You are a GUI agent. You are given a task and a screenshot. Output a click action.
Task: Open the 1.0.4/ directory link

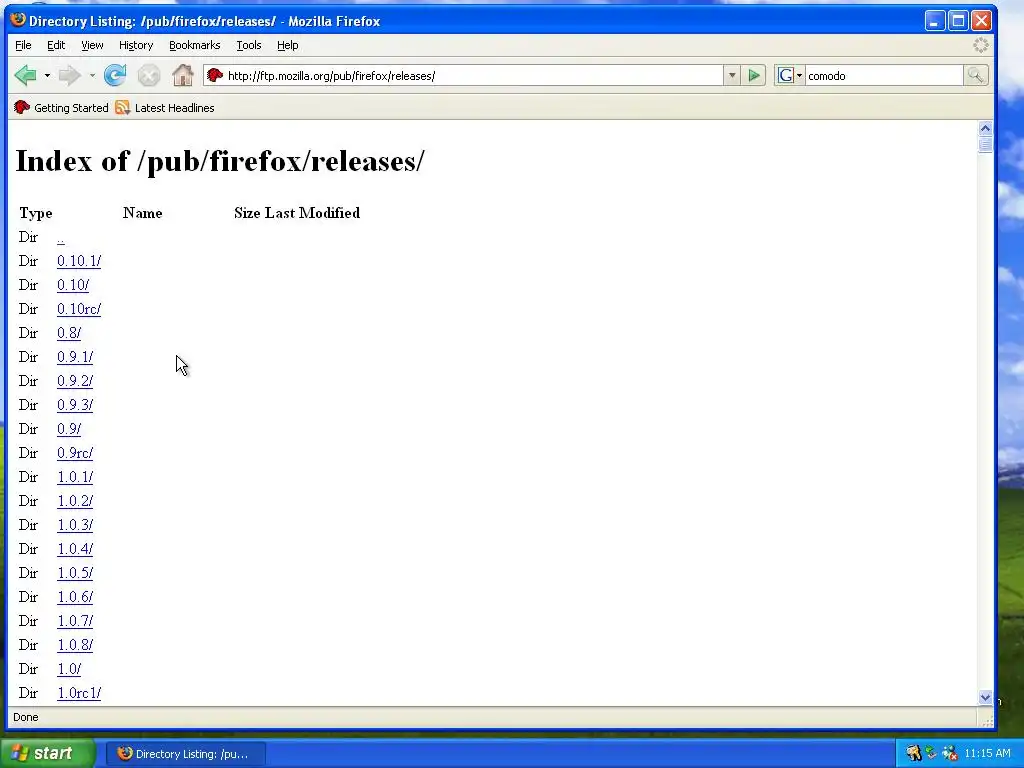pyautogui.click(x=75, y=549)
